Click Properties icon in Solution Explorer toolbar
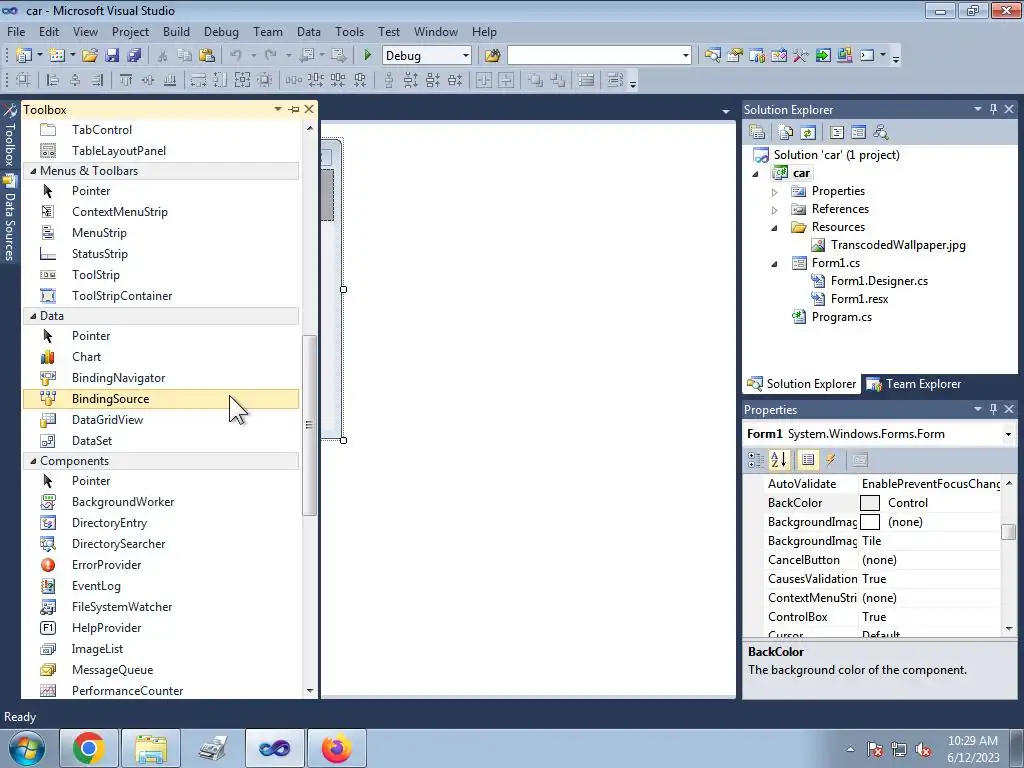1024x768 pixels. [758, 133]
